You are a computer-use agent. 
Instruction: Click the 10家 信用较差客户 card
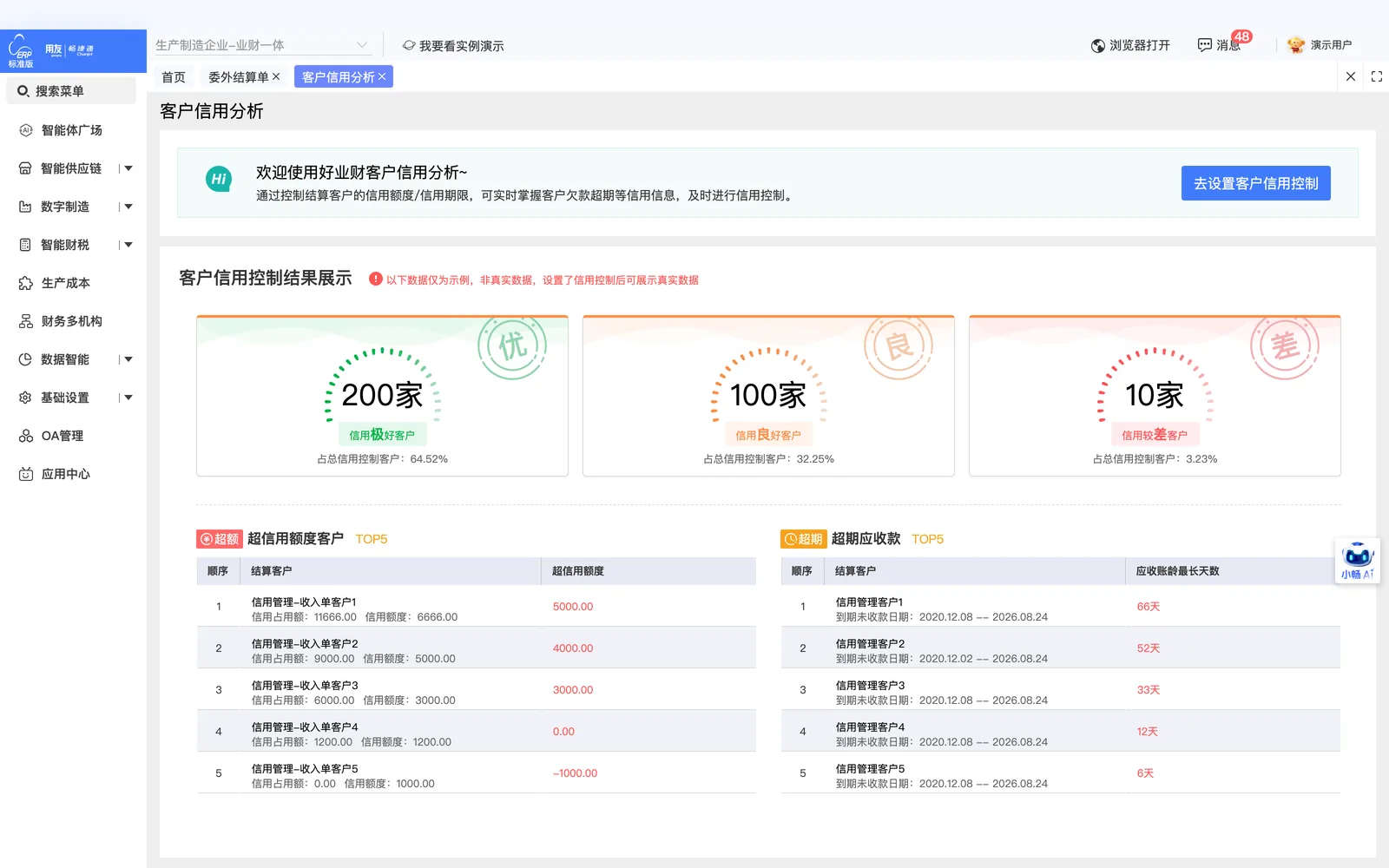click(1155, 396)
